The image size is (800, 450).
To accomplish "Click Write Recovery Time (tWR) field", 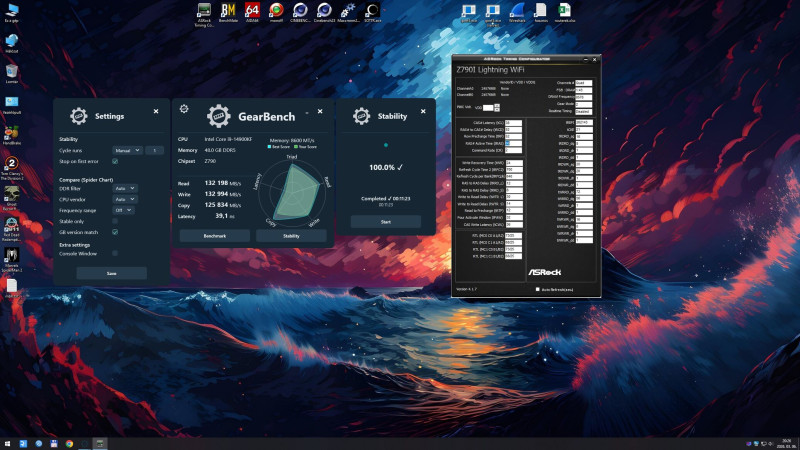I will pos(514,163).
